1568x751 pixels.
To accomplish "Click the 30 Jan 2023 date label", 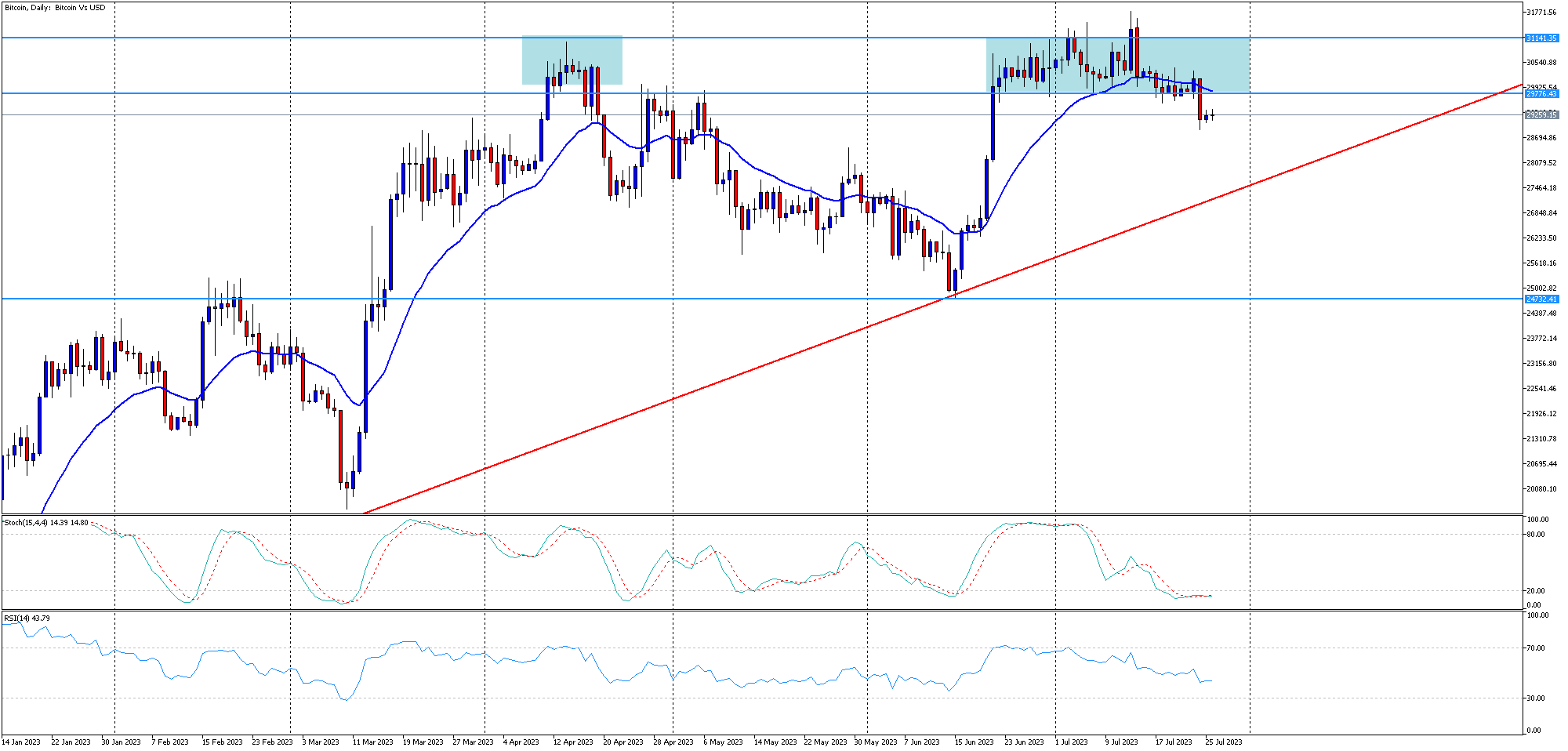I will [121, 742].
